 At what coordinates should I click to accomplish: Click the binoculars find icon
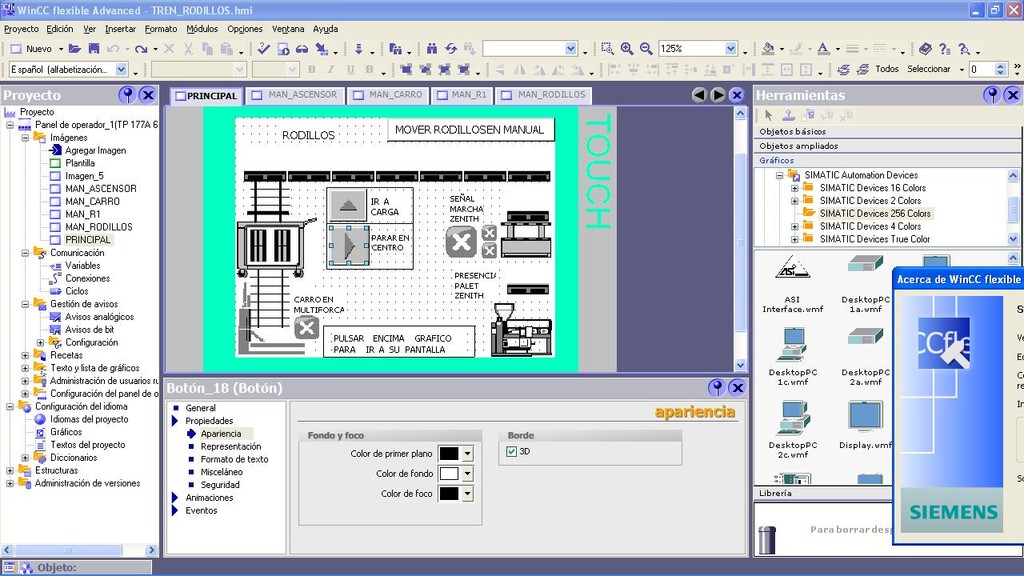432,48
